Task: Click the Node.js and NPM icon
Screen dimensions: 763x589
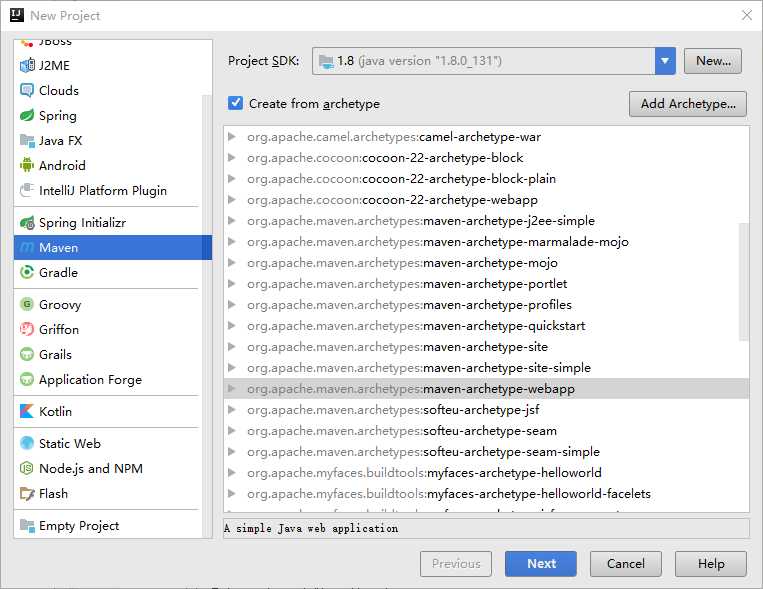Action: point(27,468)
